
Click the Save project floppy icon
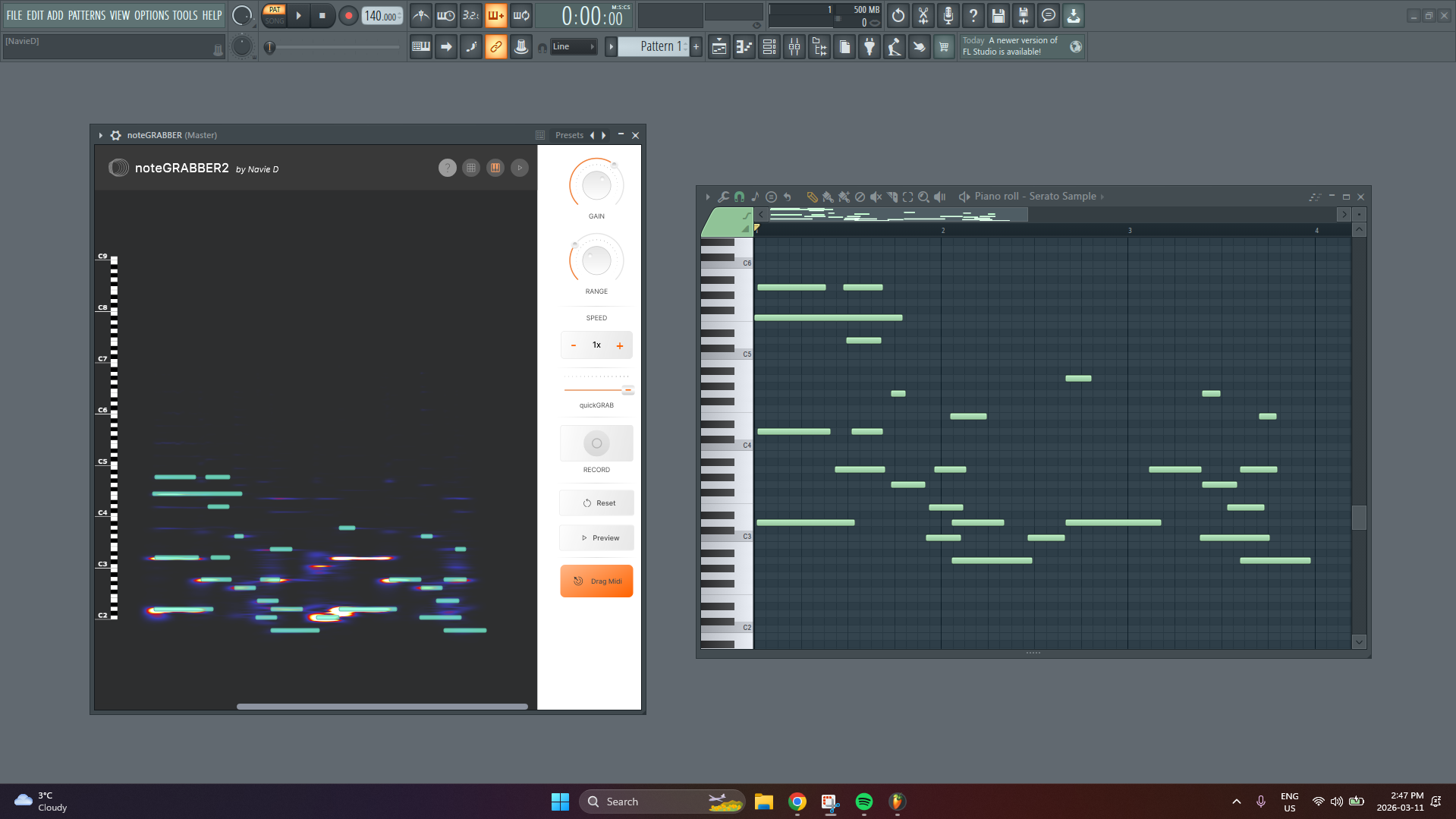click(x=998, y=15)
